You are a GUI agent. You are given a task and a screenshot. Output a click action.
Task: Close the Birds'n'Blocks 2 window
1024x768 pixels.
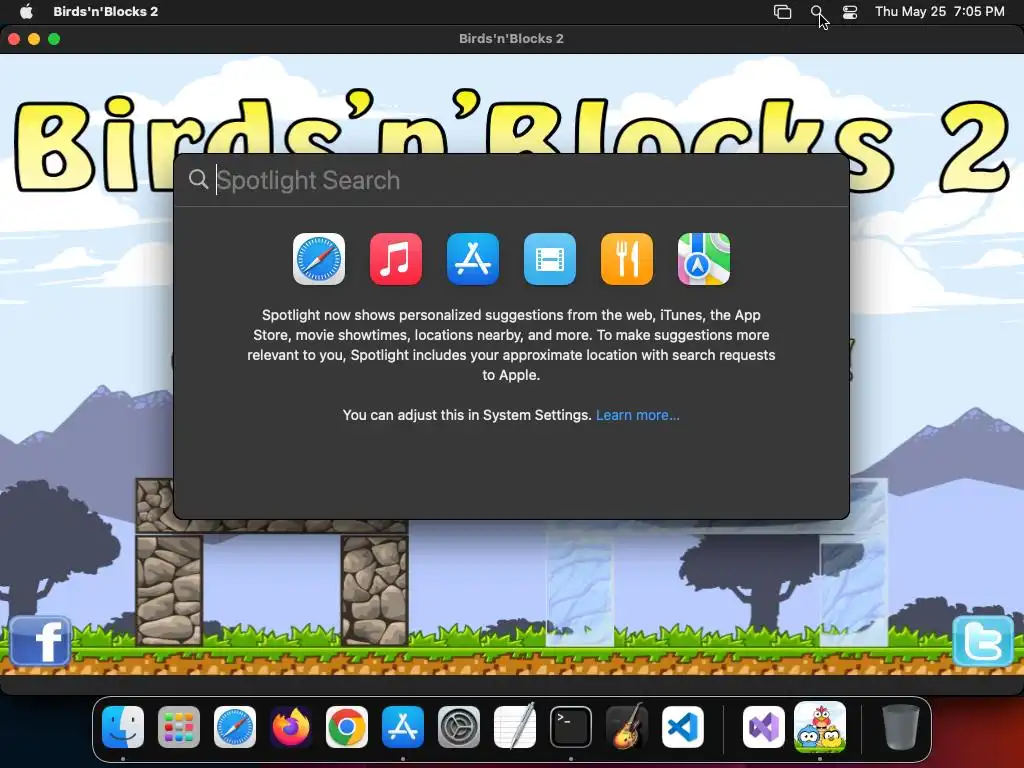coord(14,39)
